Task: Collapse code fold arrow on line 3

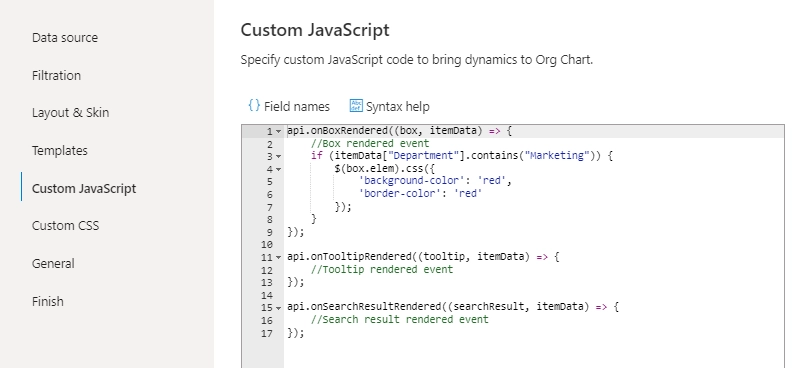Action: (x=278, y=156)
